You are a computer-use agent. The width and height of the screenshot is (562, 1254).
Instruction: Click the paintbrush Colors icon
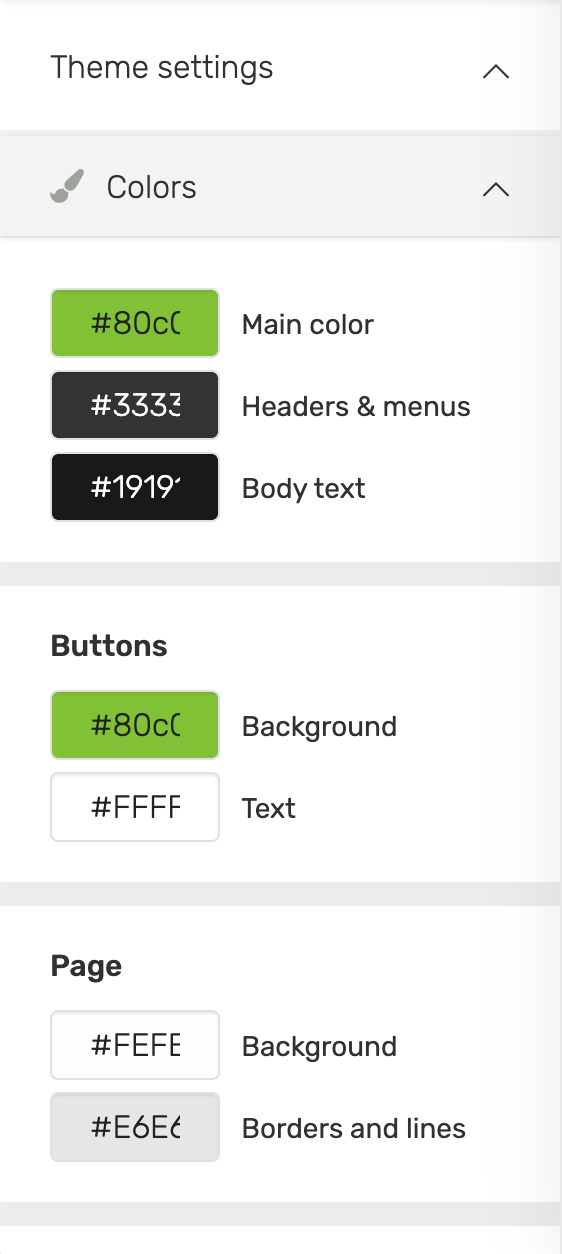pyautogui.click(x=67, y=187)
